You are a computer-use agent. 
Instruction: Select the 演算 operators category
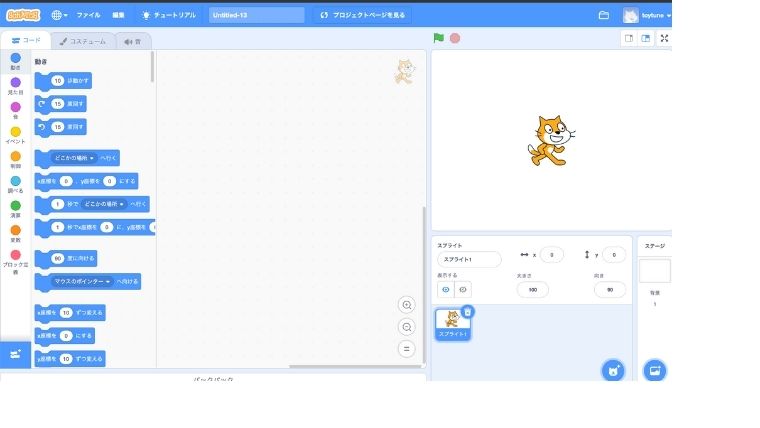16,209
